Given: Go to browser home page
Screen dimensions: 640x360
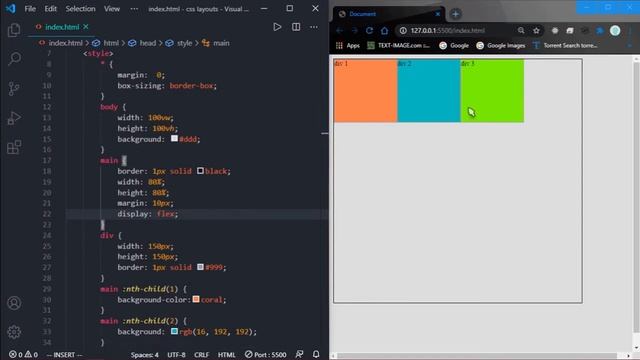Looking at the screenshot, I should pyautogui.click(x=384, y=31).
